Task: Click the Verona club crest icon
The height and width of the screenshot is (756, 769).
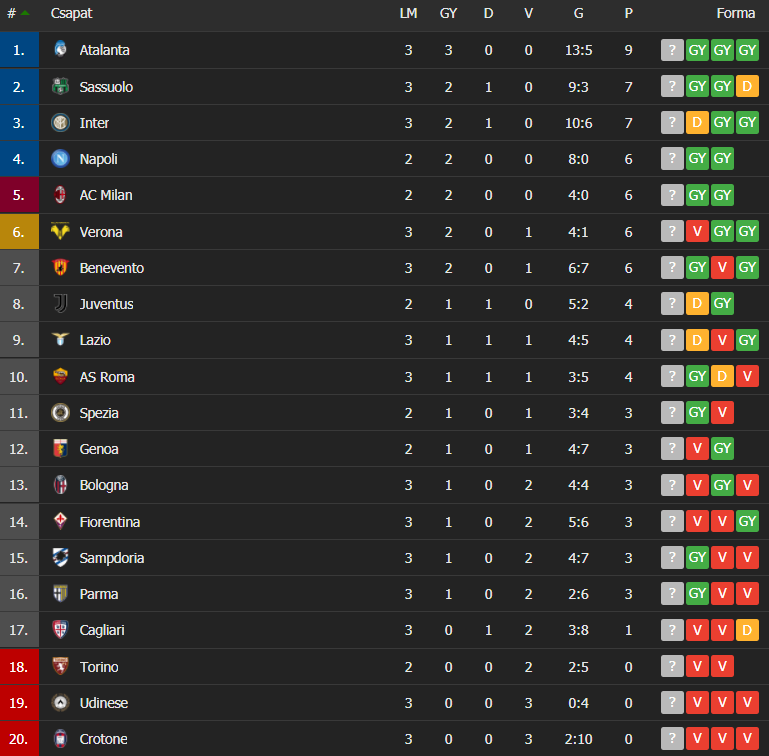Action: pos(60,231)
